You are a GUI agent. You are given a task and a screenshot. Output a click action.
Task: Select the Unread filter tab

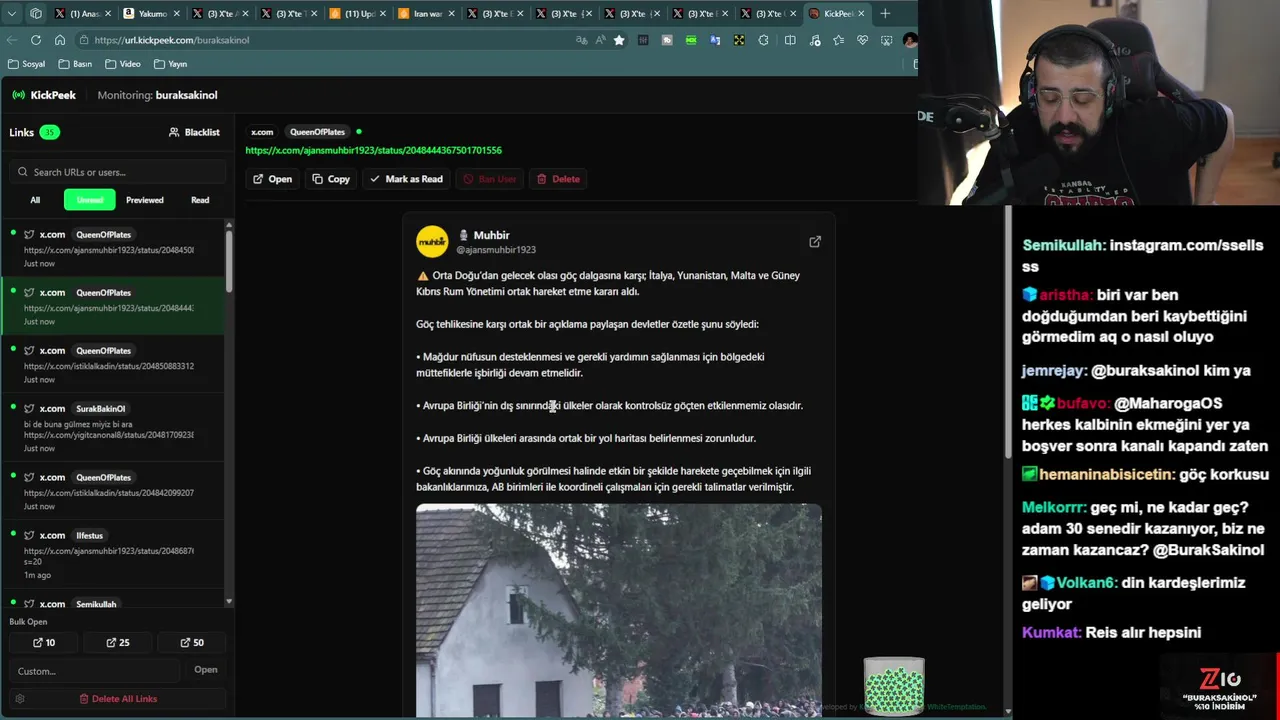click(90, 200)
